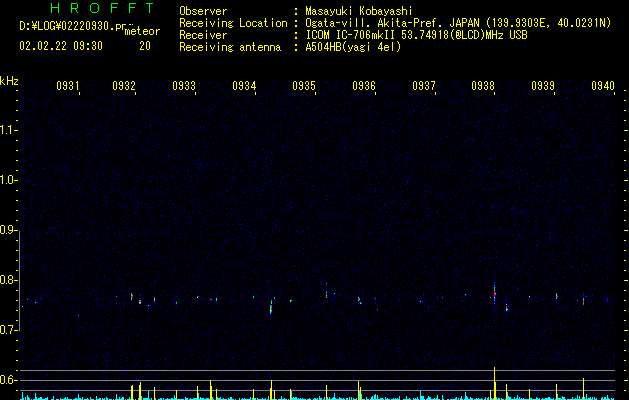Click the 0940 time marker
629x400 pixels.
pos(603,86)
